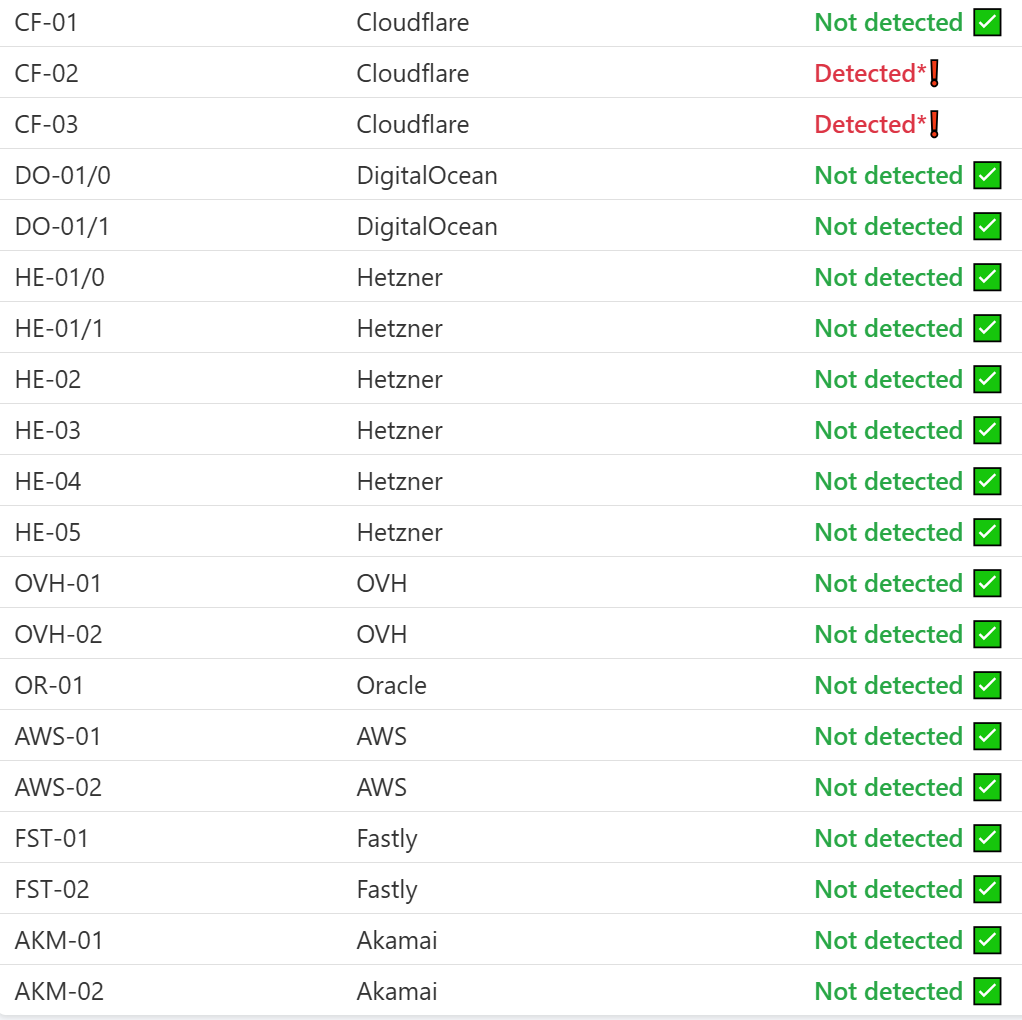Click the Fastly provider in FST-02 row

coord(386,890)
